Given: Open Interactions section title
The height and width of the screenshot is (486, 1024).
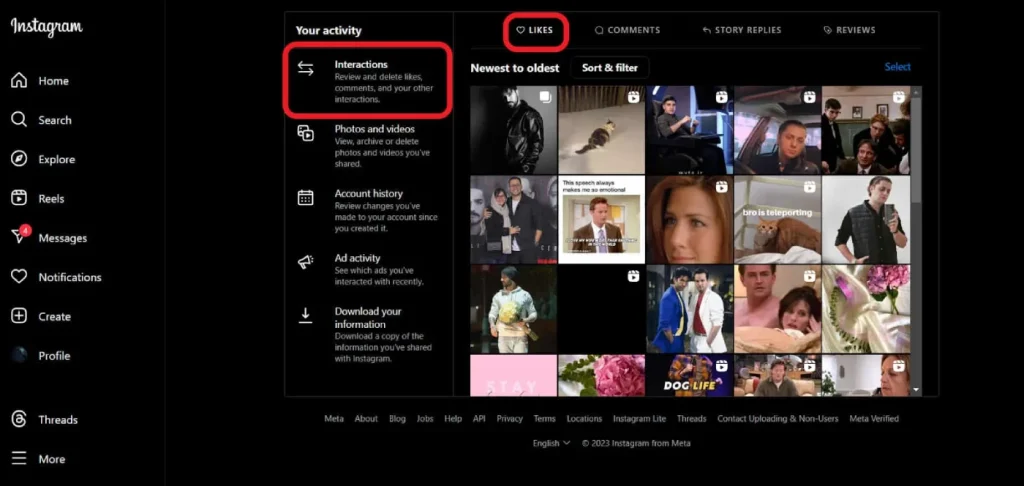Looking at the screenshot, I should tap(361, 64).
